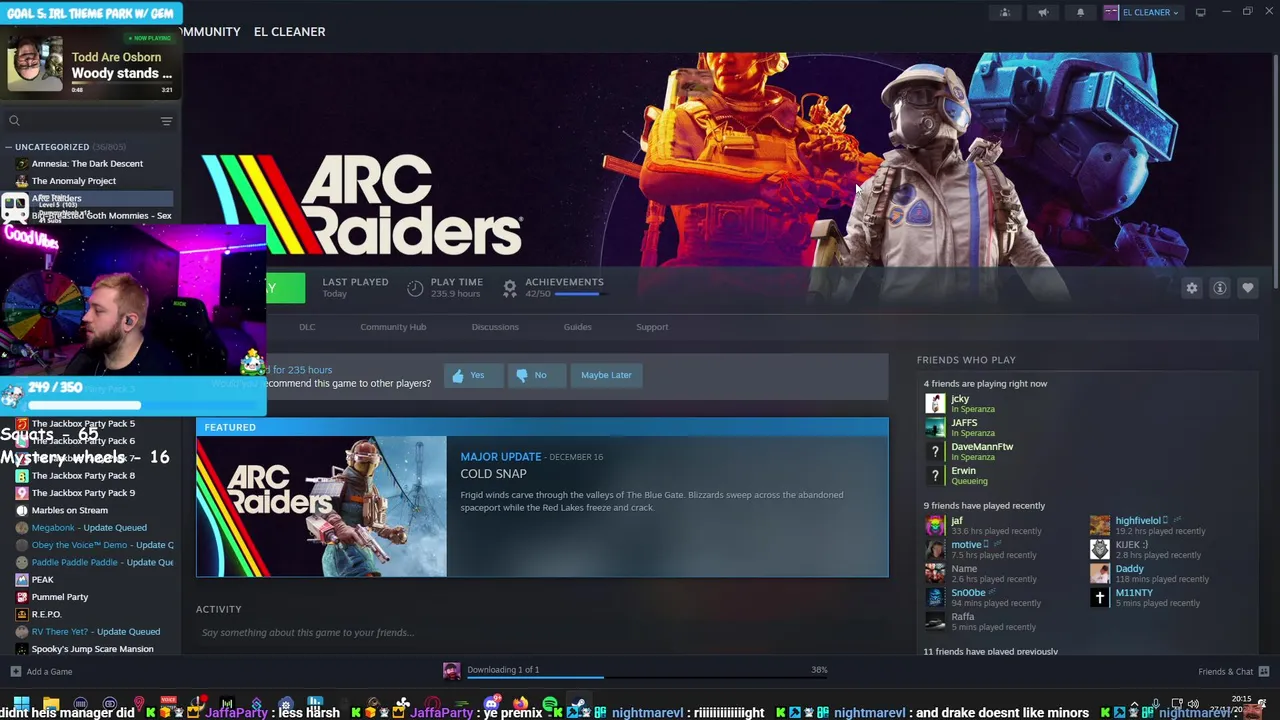Click the library search magnifier icon
The height and width of the screenshot is (720, 1280).
(x=14, y=121)
